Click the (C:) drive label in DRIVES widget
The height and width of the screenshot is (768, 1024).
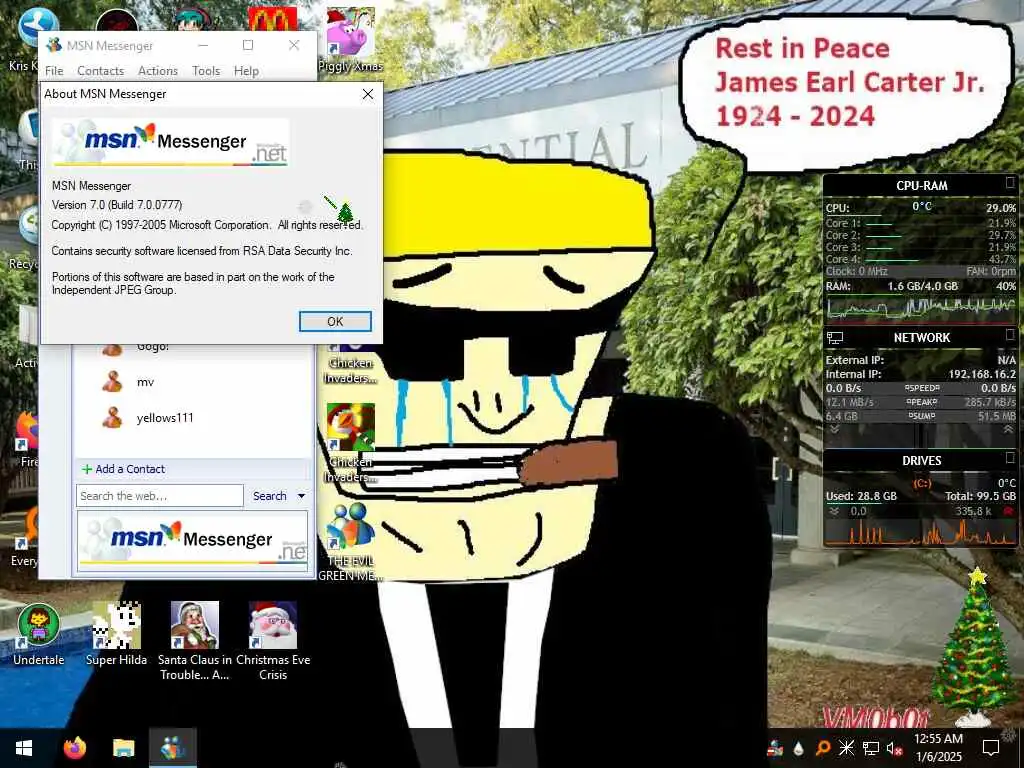coord(921,483)
